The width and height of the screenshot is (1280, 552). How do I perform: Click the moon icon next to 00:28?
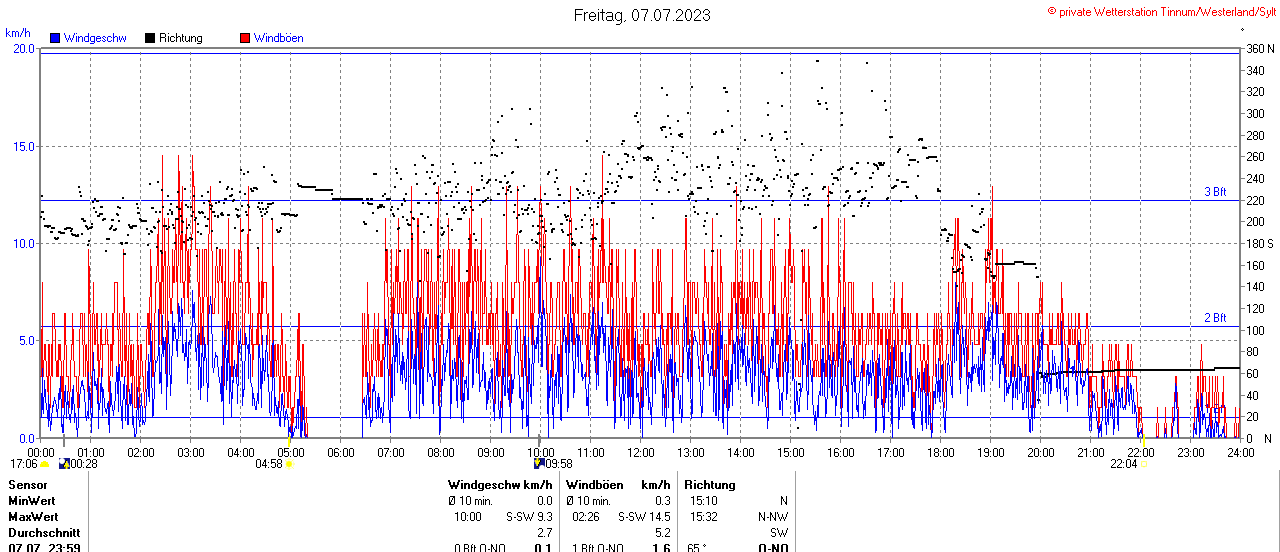[x=65, y=464]
